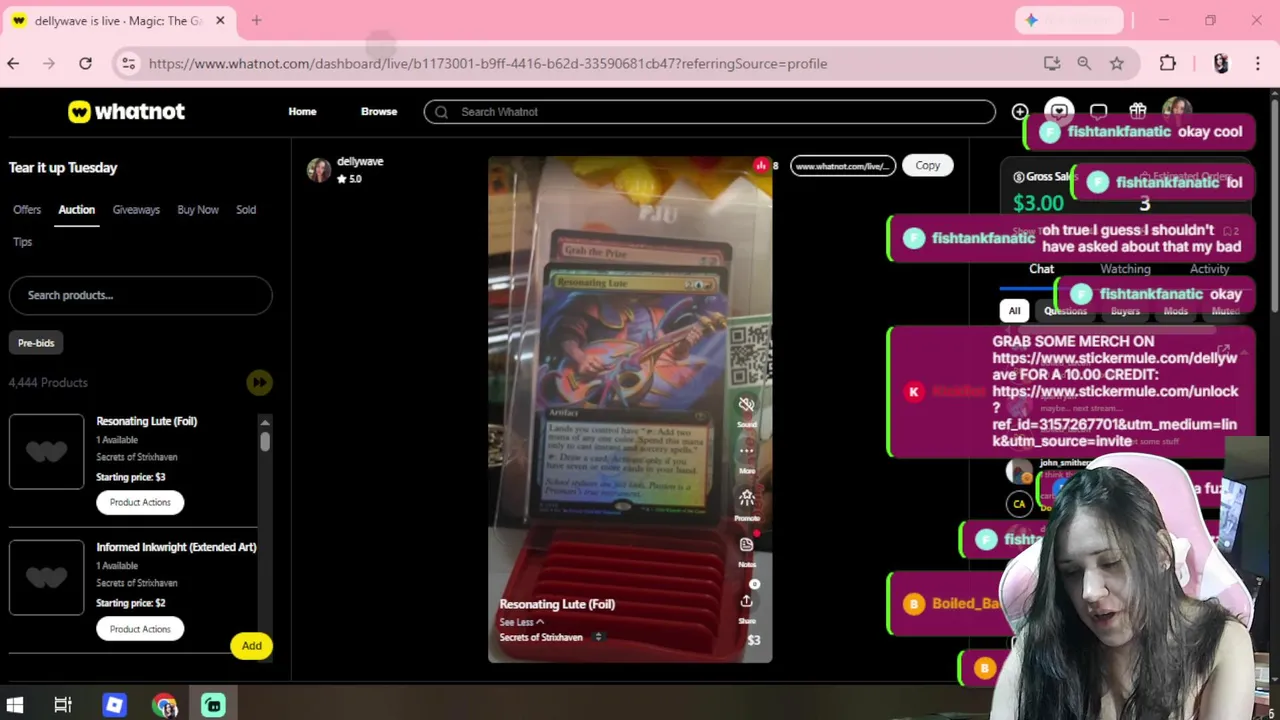1280x720 pixels.
Task: Switch to the Giveaways tab
Action: (136, 210)
